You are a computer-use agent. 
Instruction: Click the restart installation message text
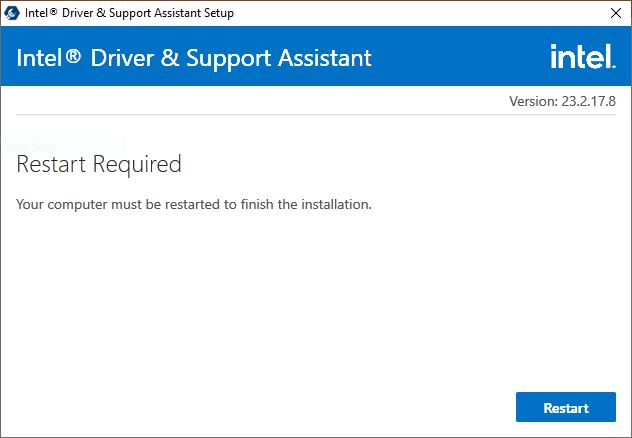point(194,204)
